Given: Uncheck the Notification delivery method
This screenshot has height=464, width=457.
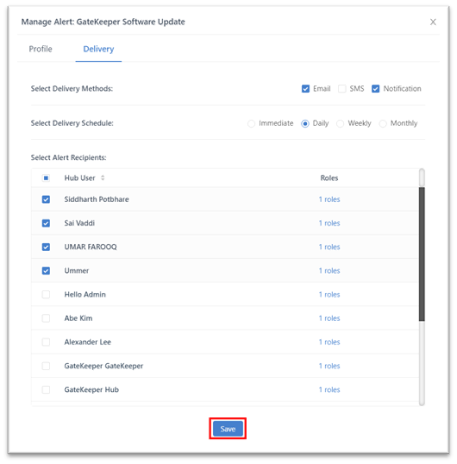Looking at the screenshot, I should [376, 89].
